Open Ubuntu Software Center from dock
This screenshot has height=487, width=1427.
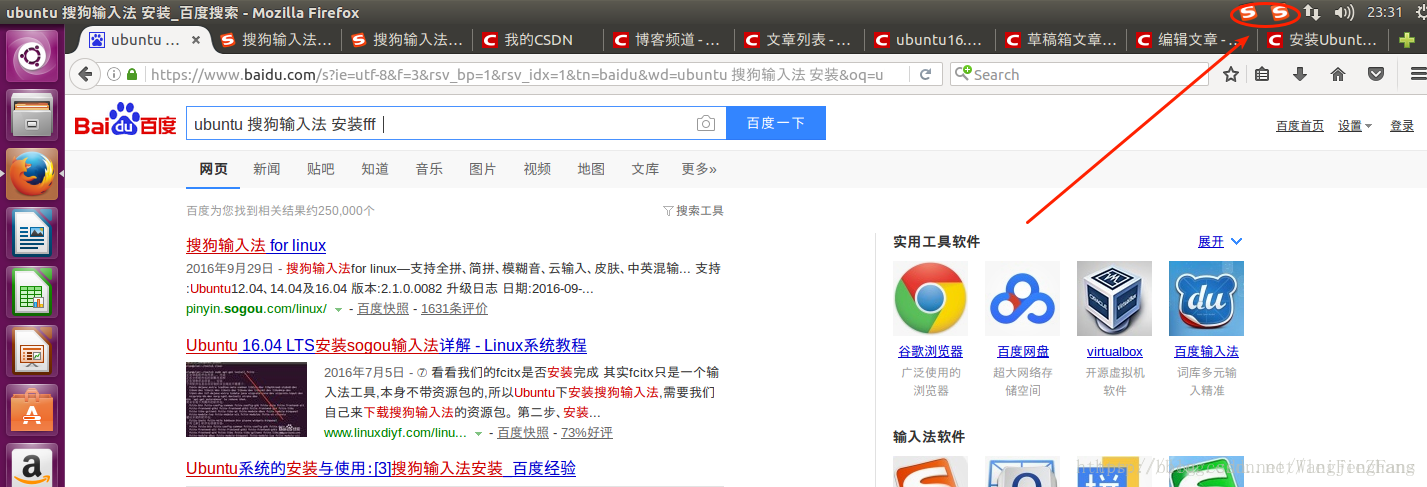click(33, 410)
